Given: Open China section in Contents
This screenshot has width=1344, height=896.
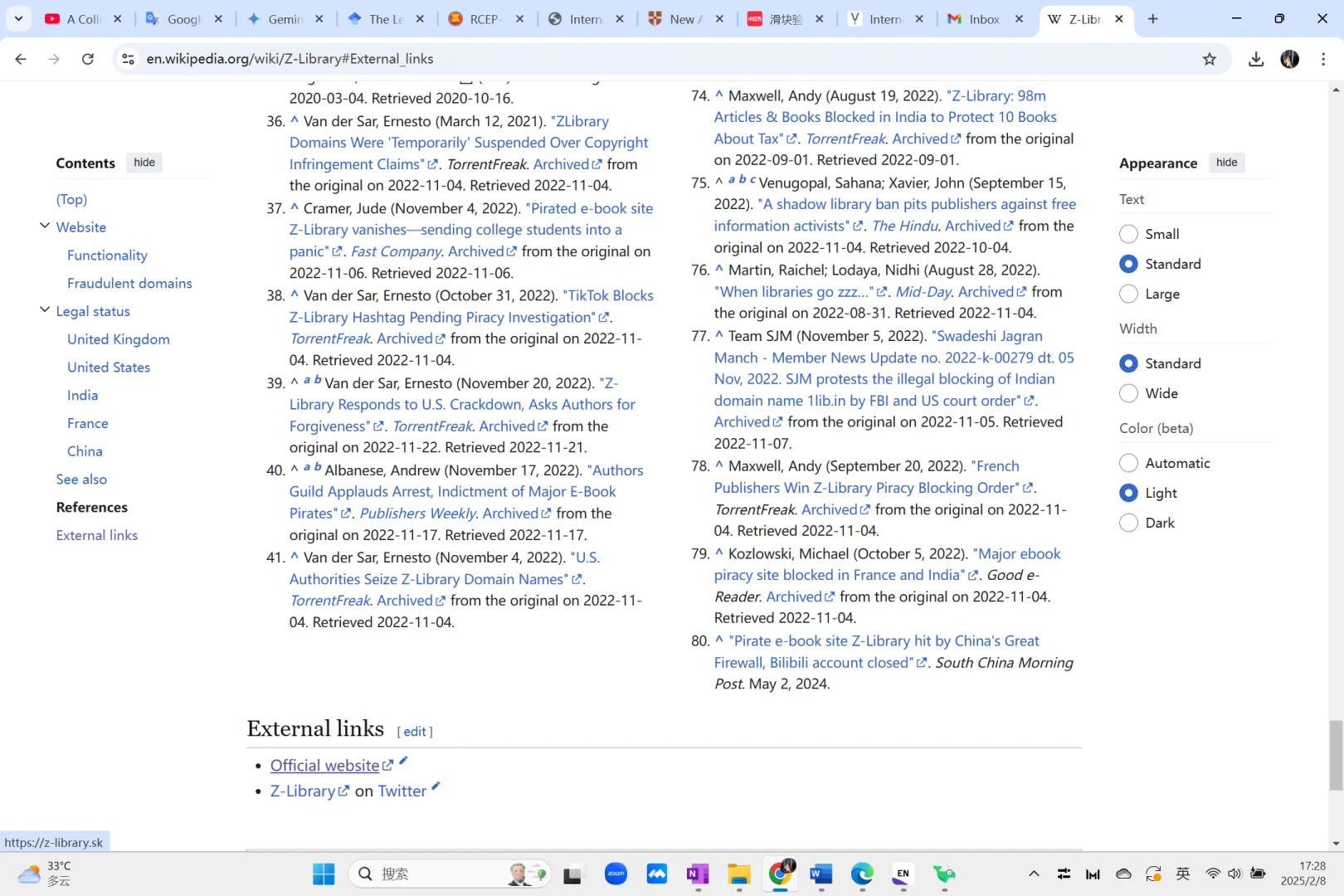Looking at the screenshot, I should tap(85, 450).
